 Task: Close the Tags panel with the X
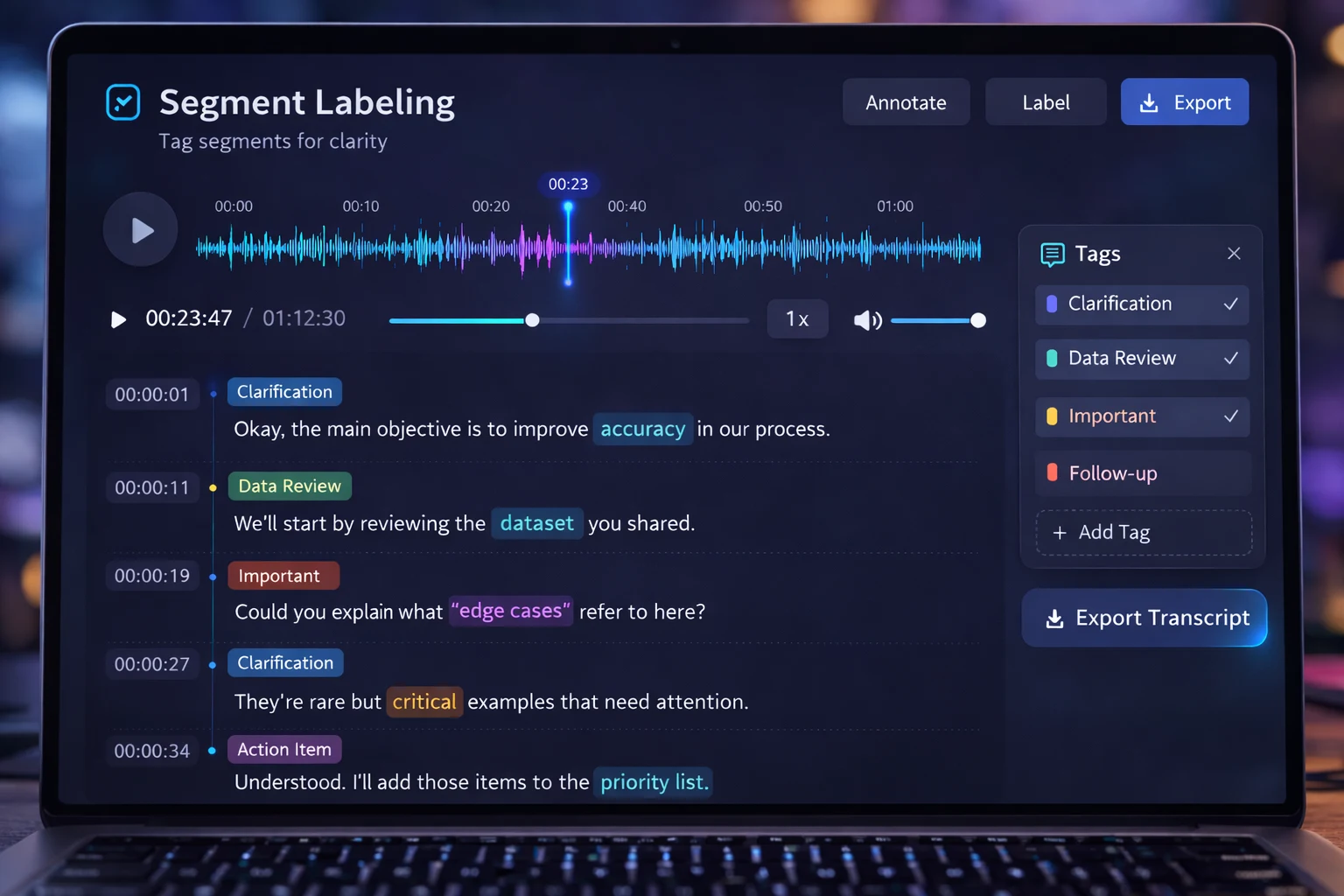(1234, 254)
